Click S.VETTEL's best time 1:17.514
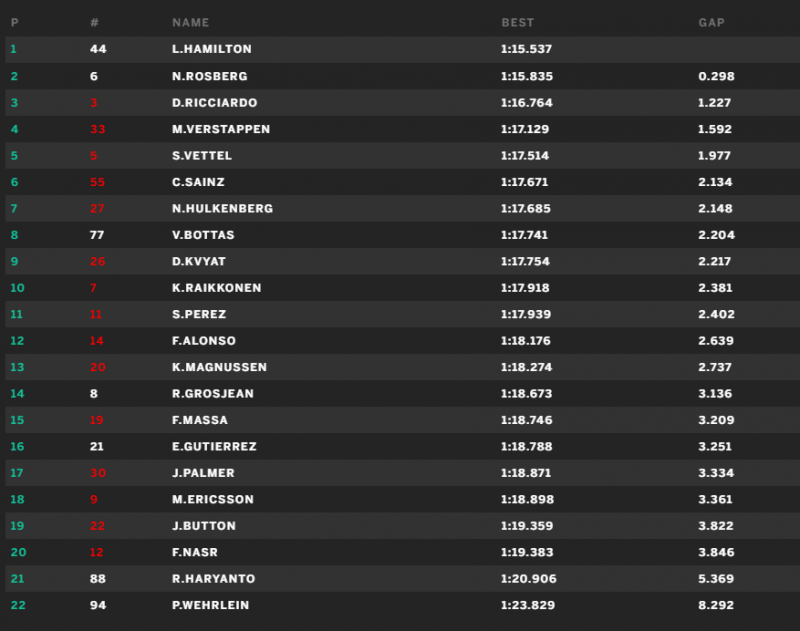Screen dimensions: 800x631 point(525,156)
